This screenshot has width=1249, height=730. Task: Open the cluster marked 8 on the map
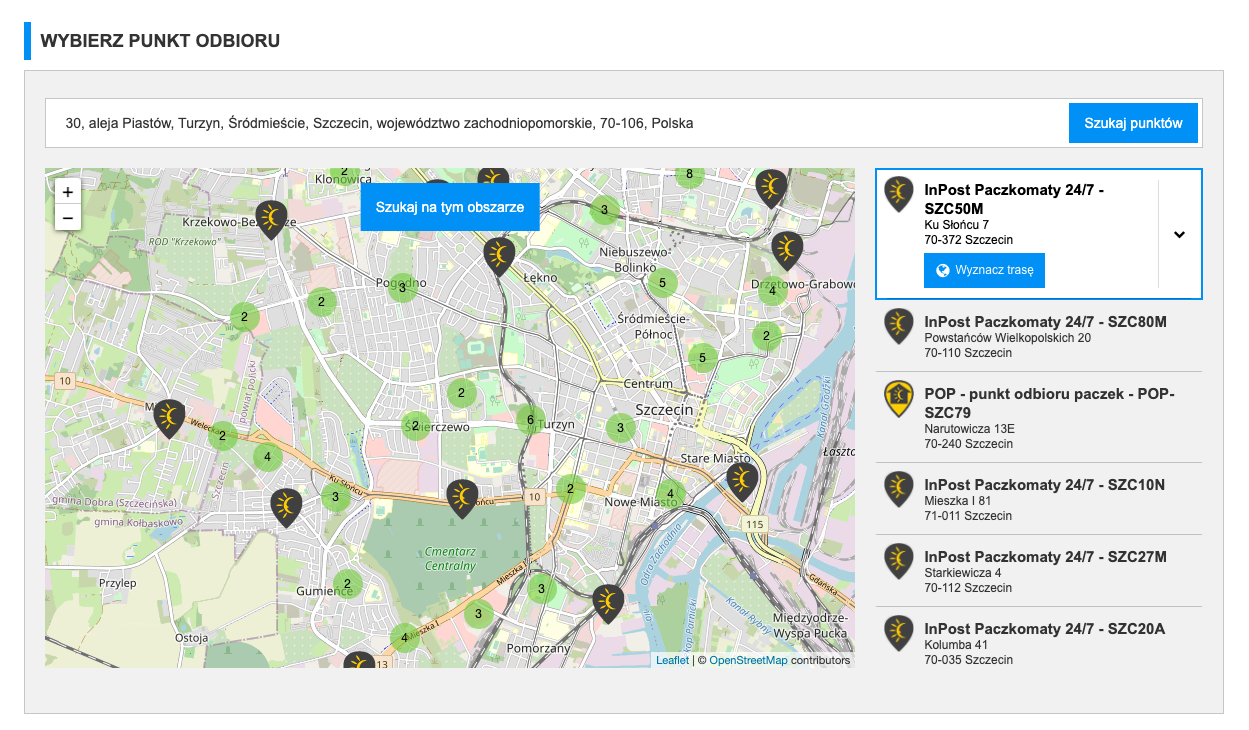pos(688,175)
